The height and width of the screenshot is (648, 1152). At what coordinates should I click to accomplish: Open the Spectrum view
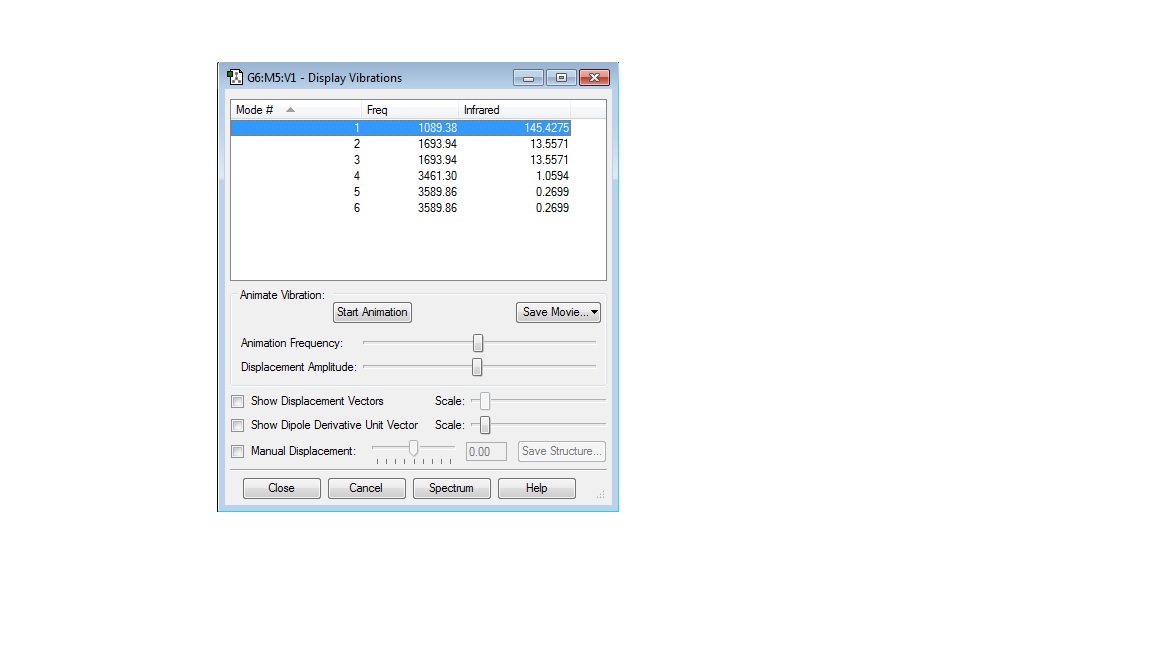click(451, 489)
